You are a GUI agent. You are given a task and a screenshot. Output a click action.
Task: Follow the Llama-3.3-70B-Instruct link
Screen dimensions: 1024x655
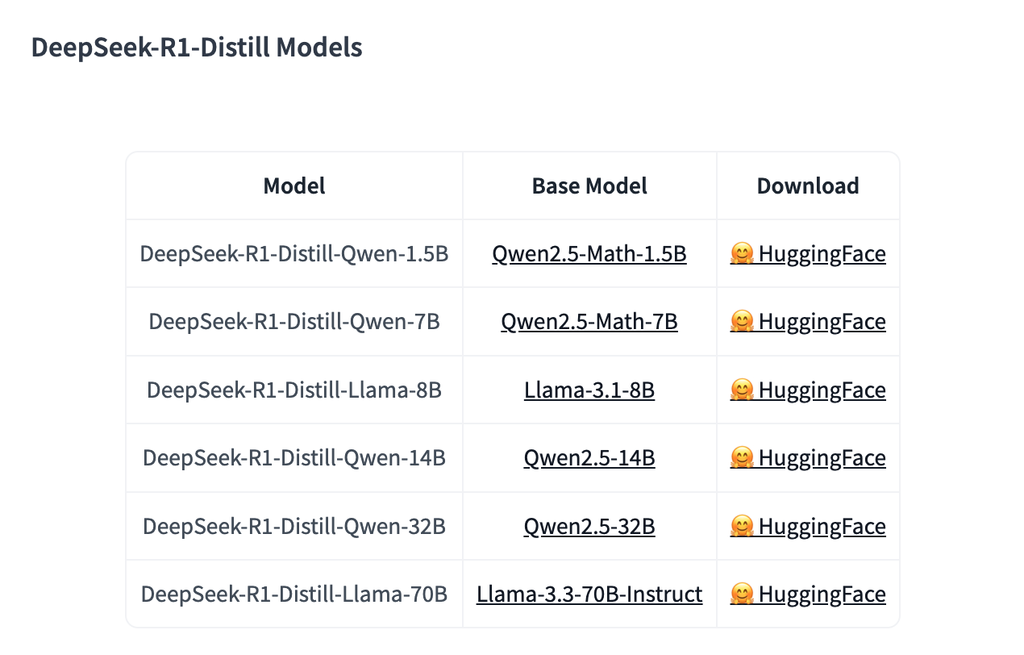pyautogui.click(x=589, y=594)
